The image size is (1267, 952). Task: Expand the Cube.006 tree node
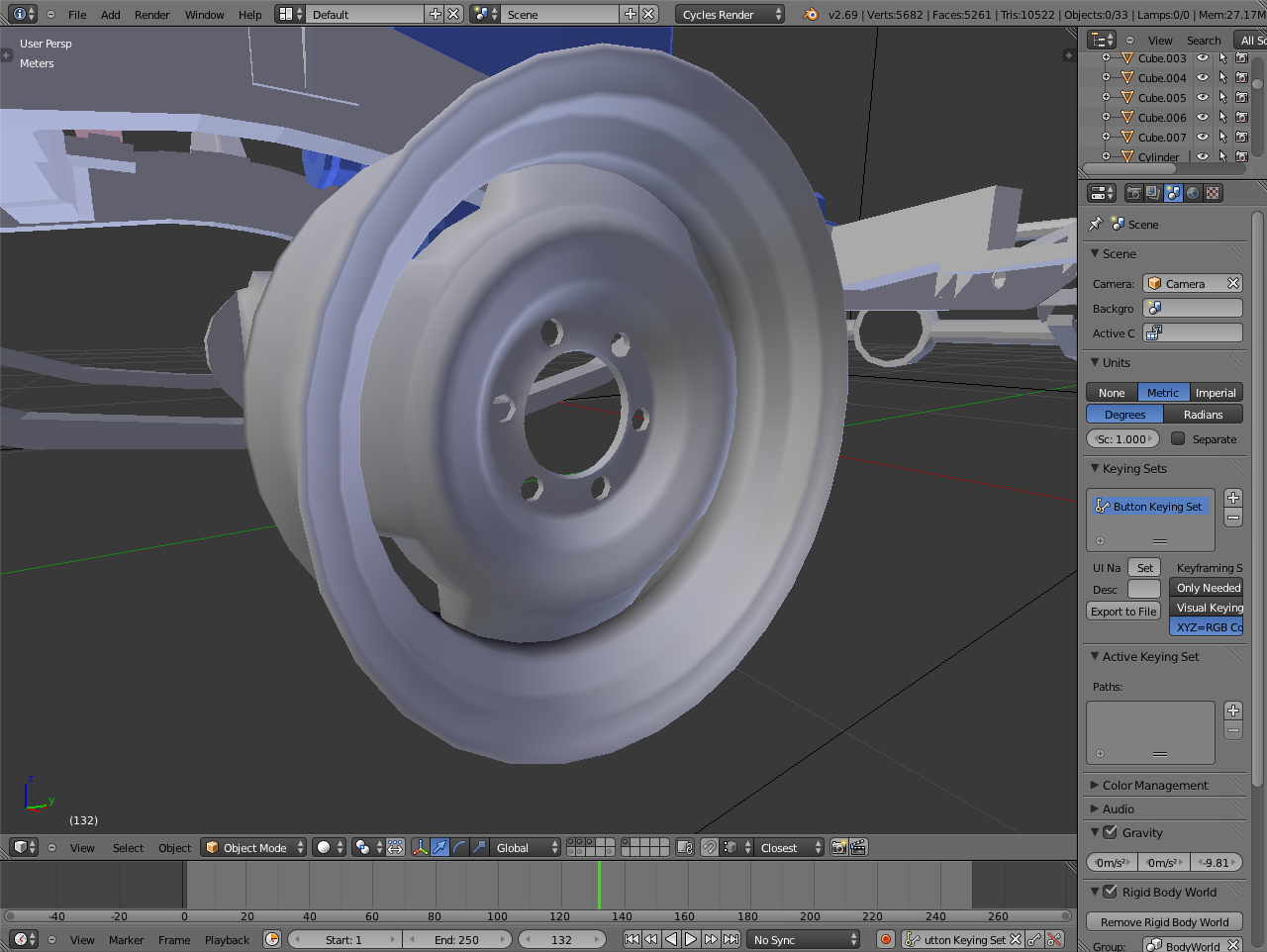click(x=1107, y=117)
